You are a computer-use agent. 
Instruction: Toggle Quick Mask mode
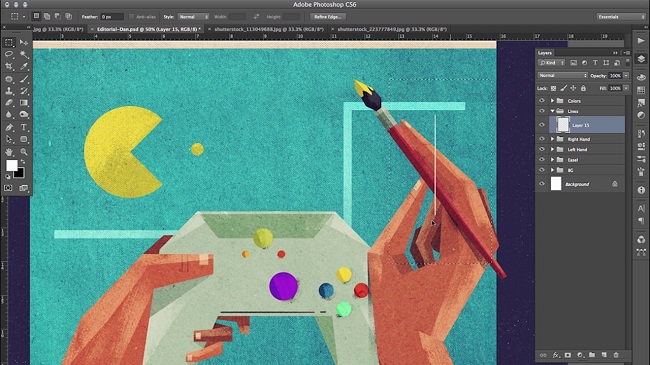point(8,188)
